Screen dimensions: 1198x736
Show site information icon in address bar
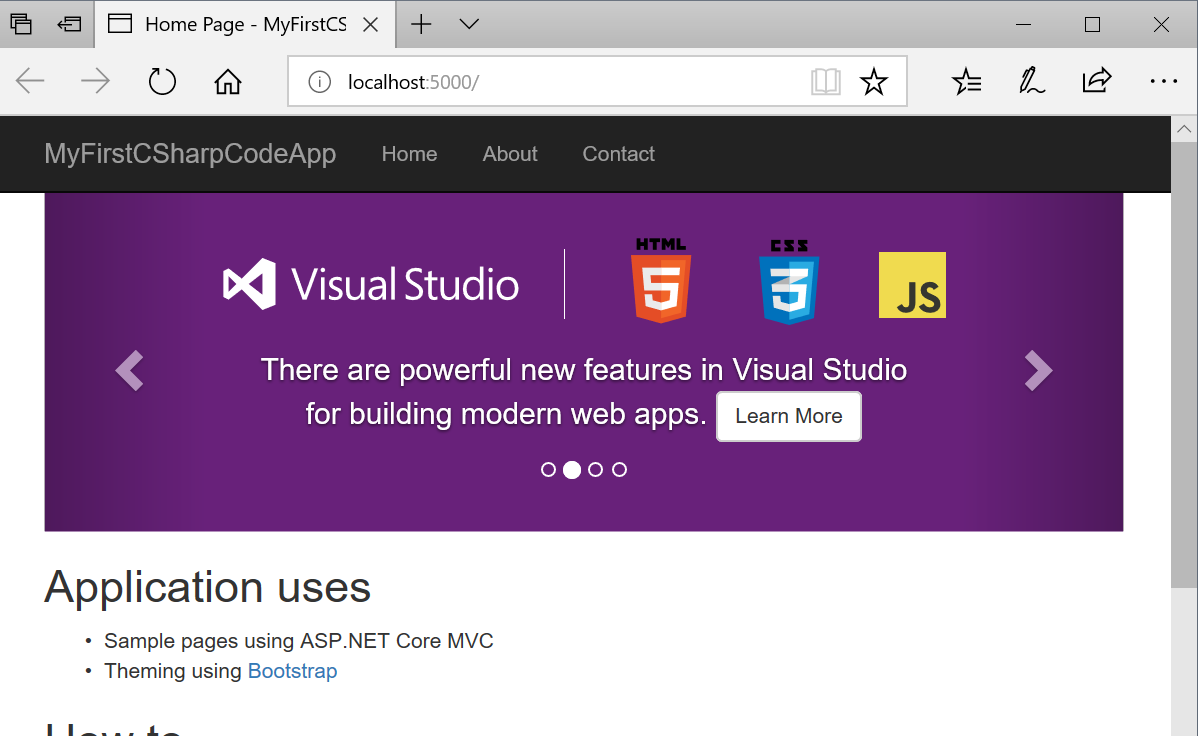coord(319,82)
